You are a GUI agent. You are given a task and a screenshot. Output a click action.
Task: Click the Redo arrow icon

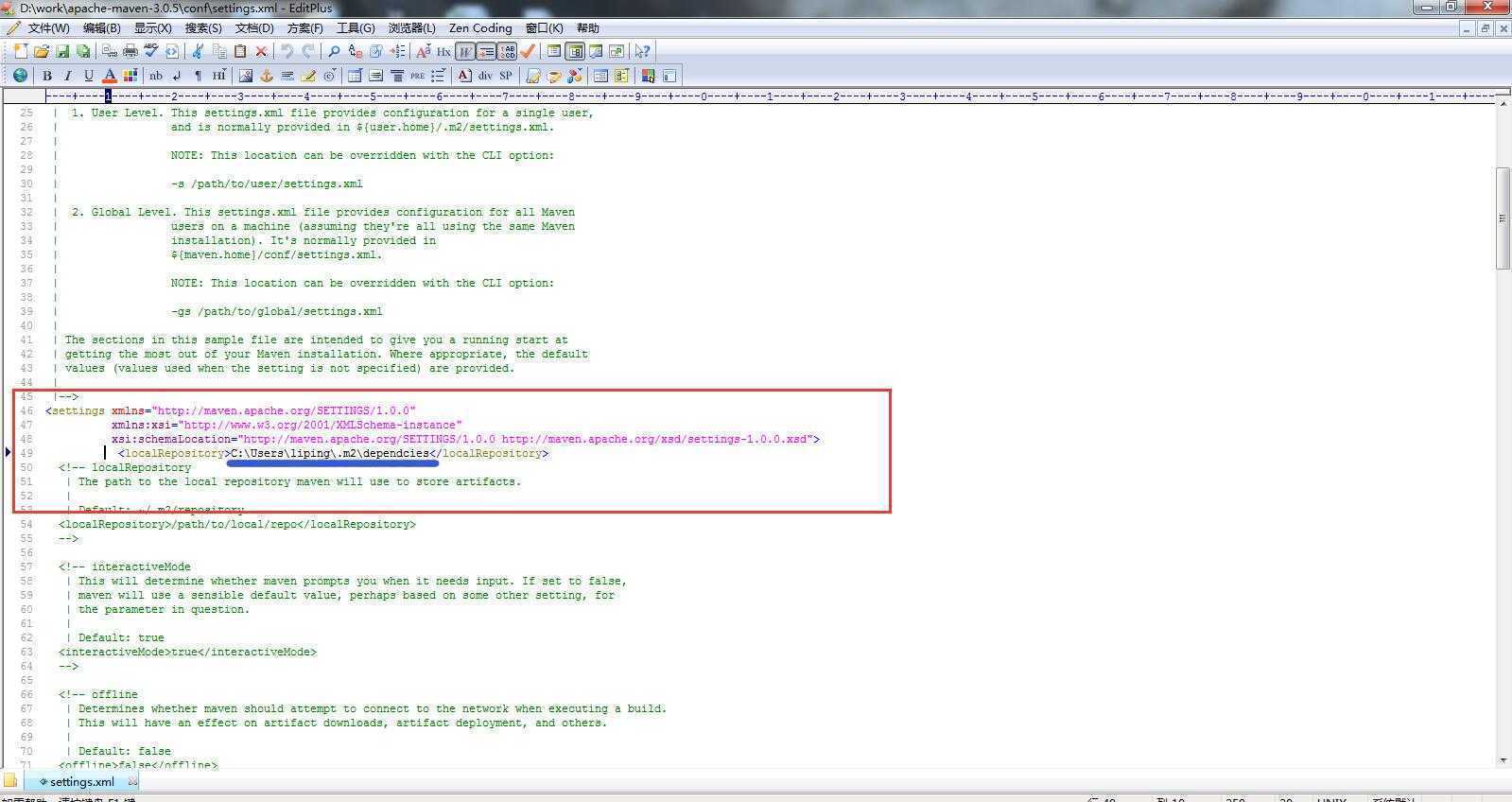tap(308, 51)
